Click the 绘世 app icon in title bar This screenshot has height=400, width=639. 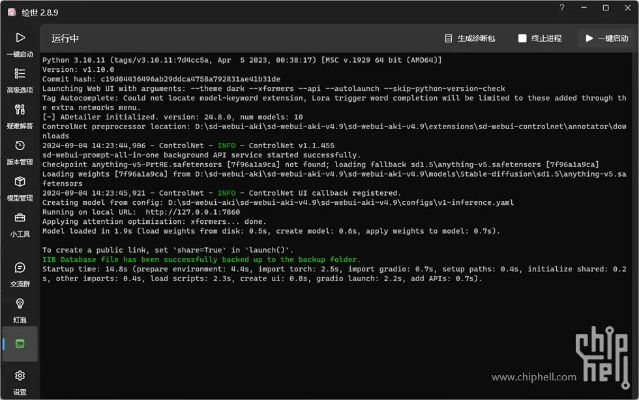pos(9,10)
